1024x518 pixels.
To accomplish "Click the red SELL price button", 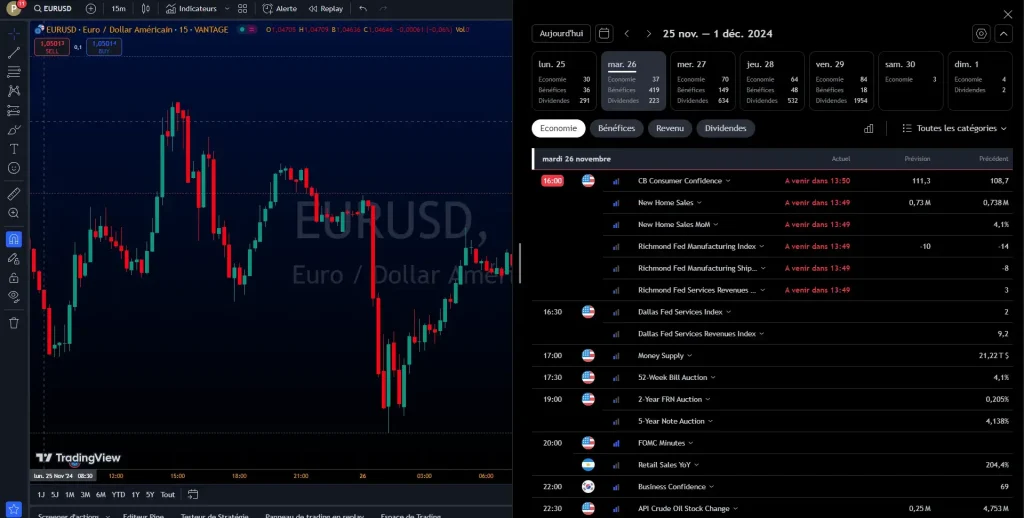I will pyautogui.click(x=52, y=46).
